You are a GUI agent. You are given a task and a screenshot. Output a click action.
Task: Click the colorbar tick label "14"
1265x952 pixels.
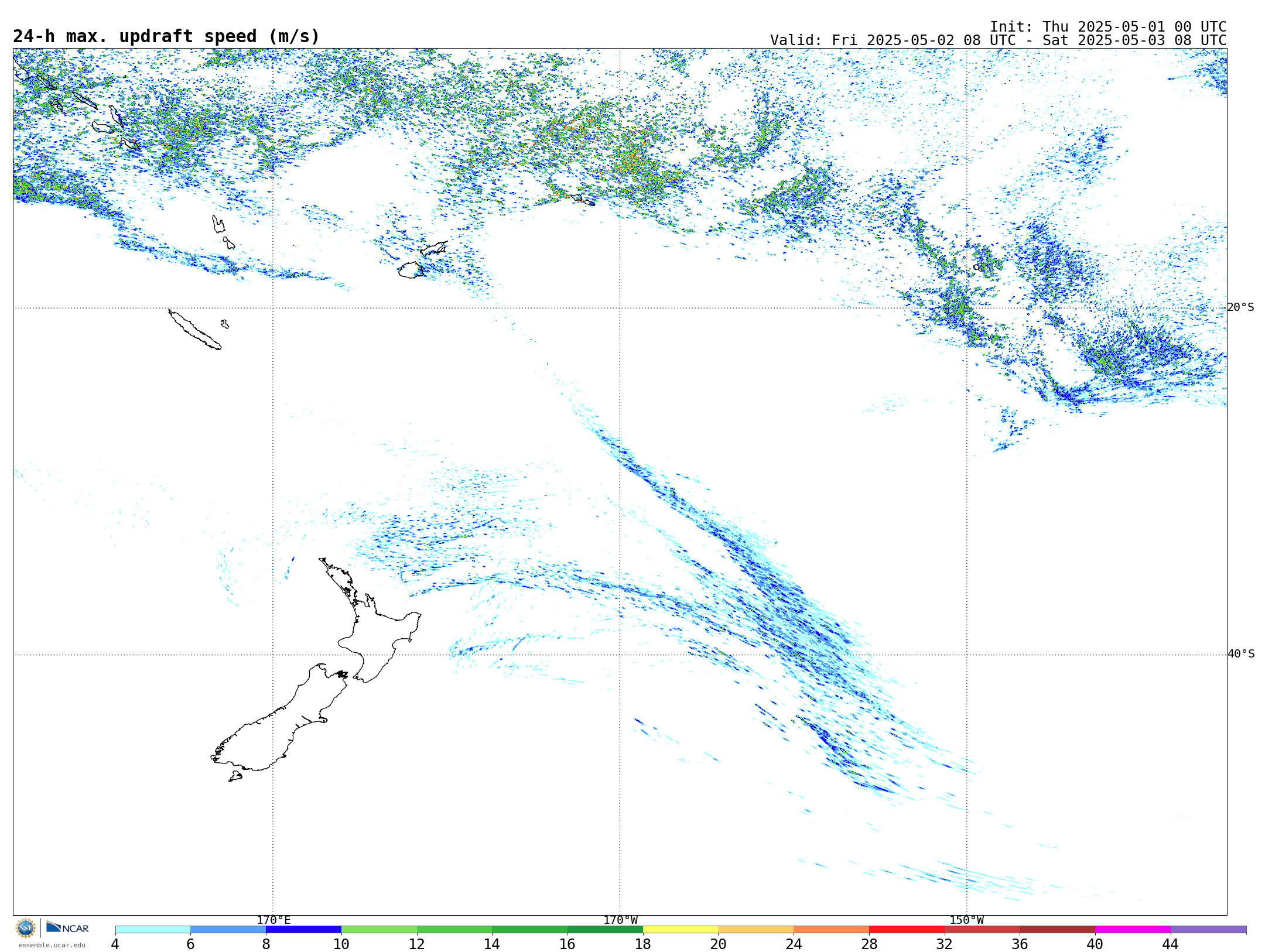pyautogui.click(x=492, y=944)
